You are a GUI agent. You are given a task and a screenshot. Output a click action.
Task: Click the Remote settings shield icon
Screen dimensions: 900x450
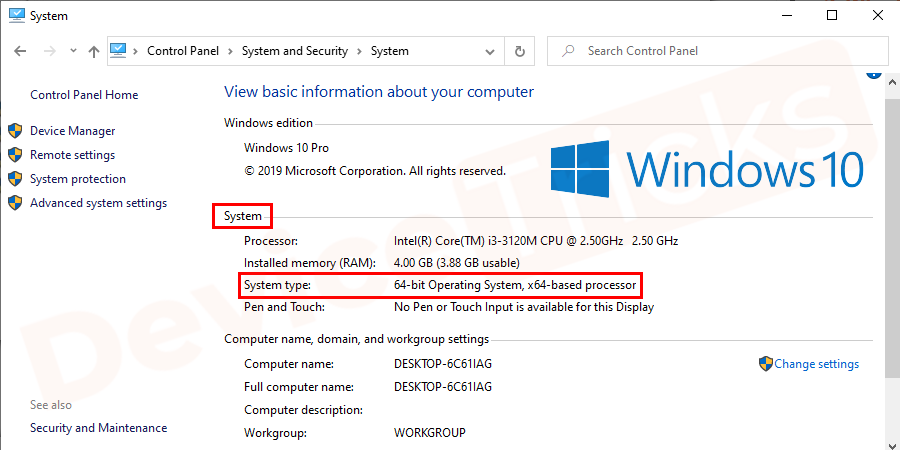tap(15, 155)
